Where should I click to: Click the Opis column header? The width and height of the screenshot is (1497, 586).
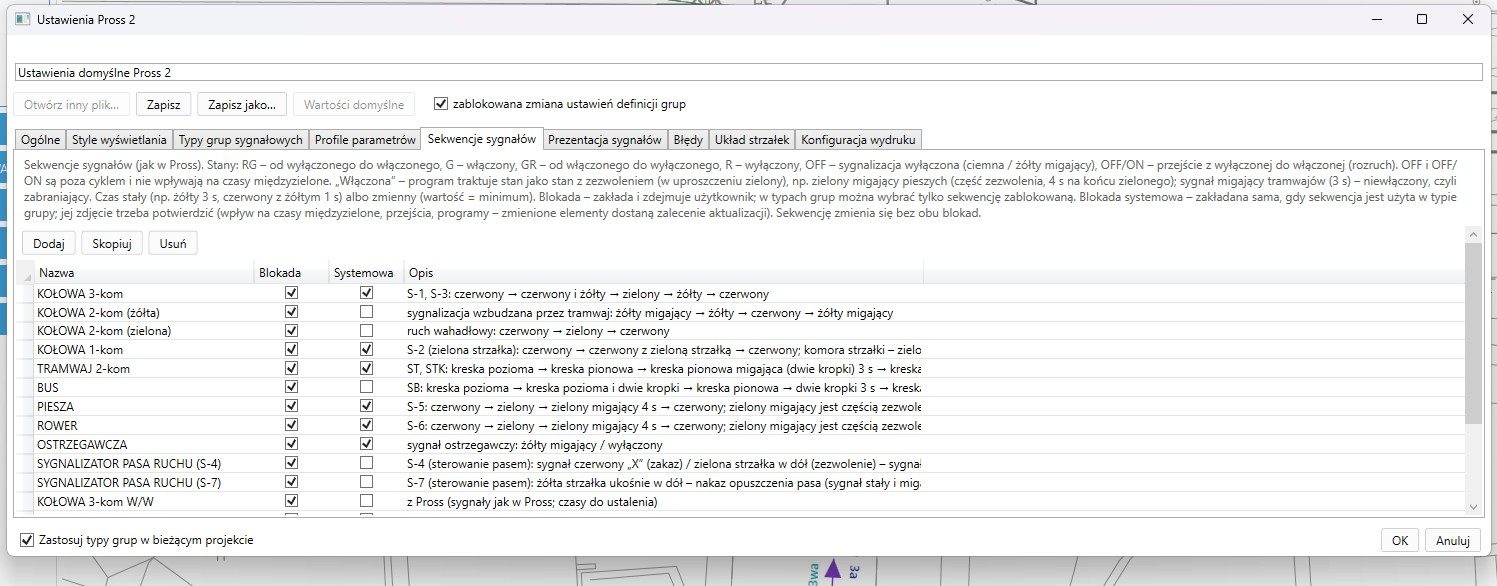(663, 273)
